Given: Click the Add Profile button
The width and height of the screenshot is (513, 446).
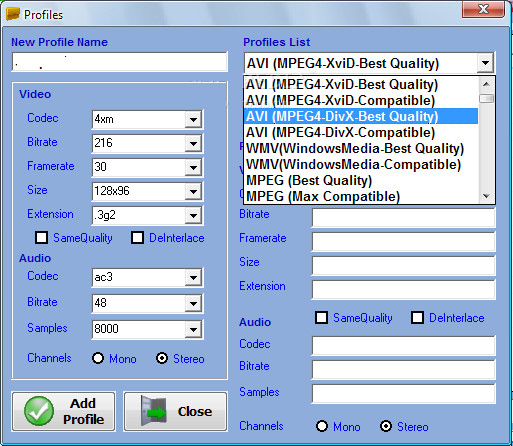Looking at the screenshot, I should 64,411.
